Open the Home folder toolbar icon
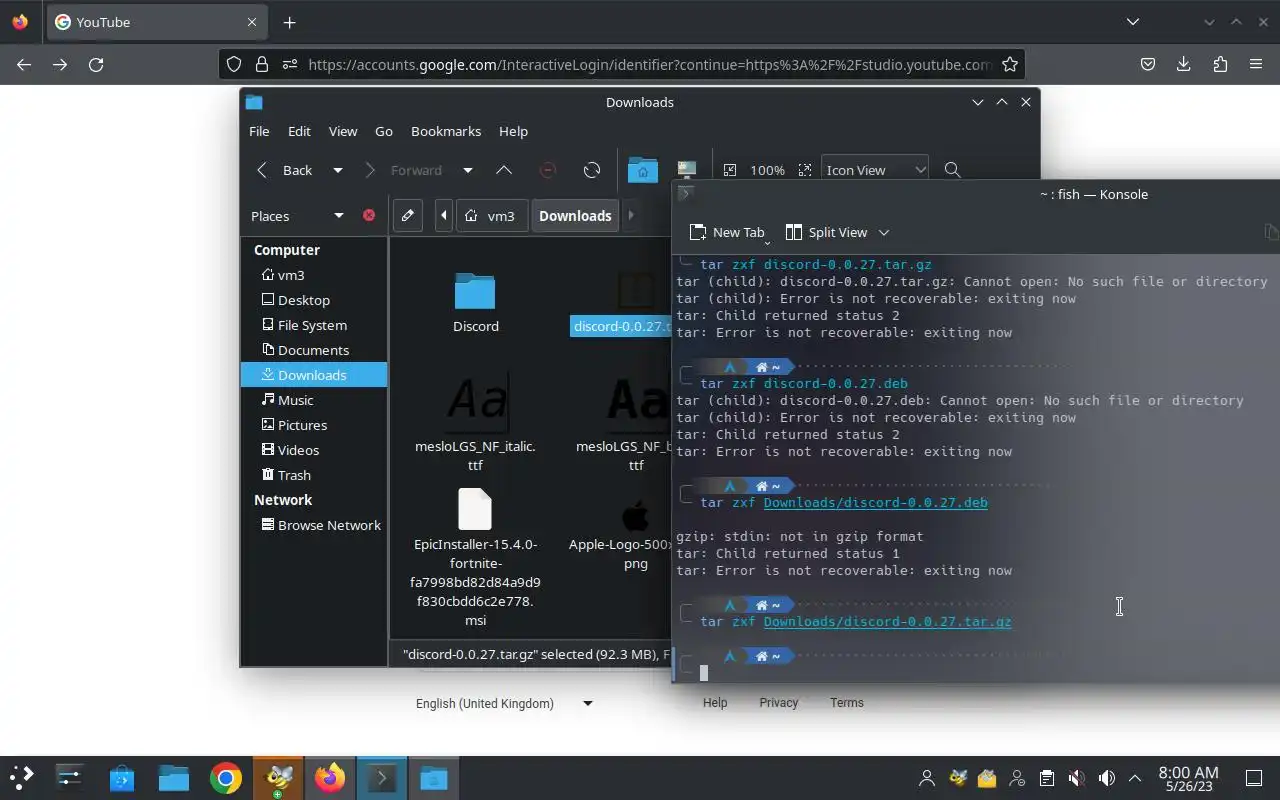 coord(643,170)
